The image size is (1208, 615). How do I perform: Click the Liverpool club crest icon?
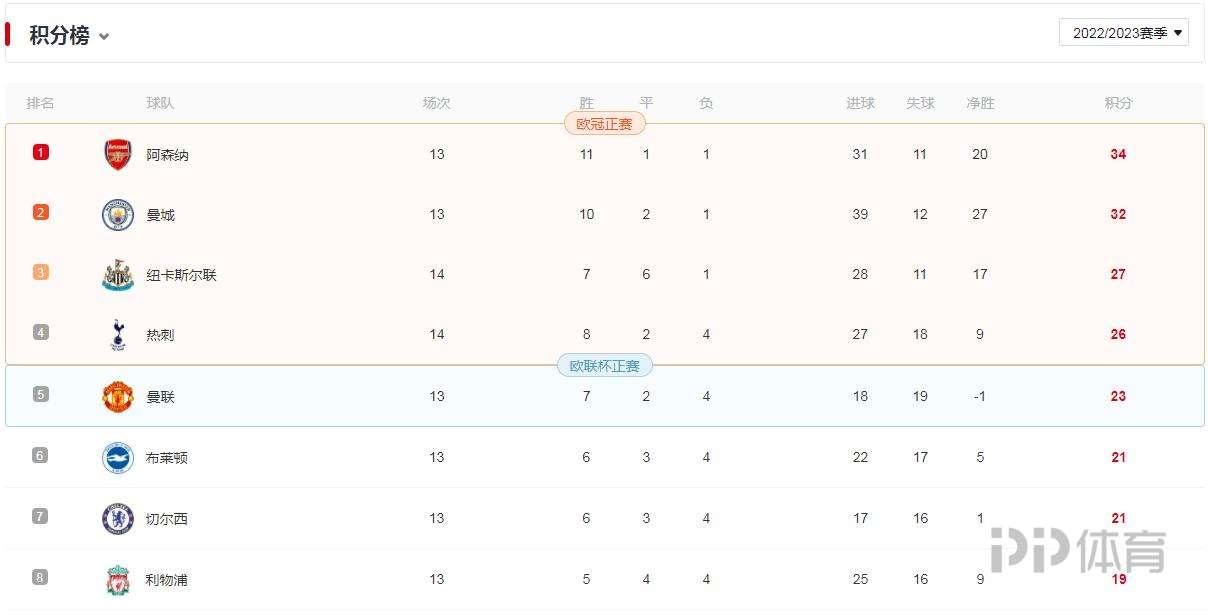(118, 580)
